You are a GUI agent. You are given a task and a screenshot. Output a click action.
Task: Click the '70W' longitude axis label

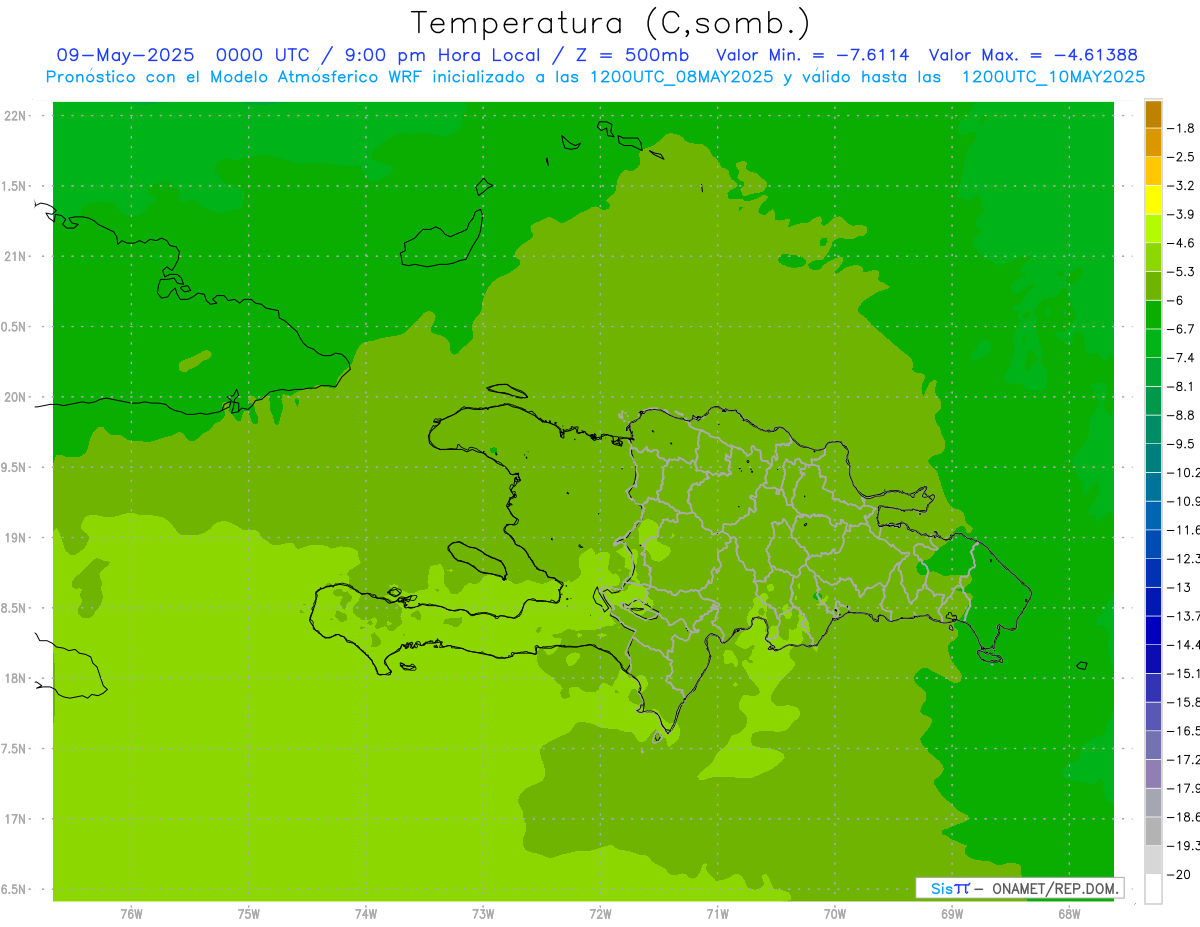click(835, 914)
